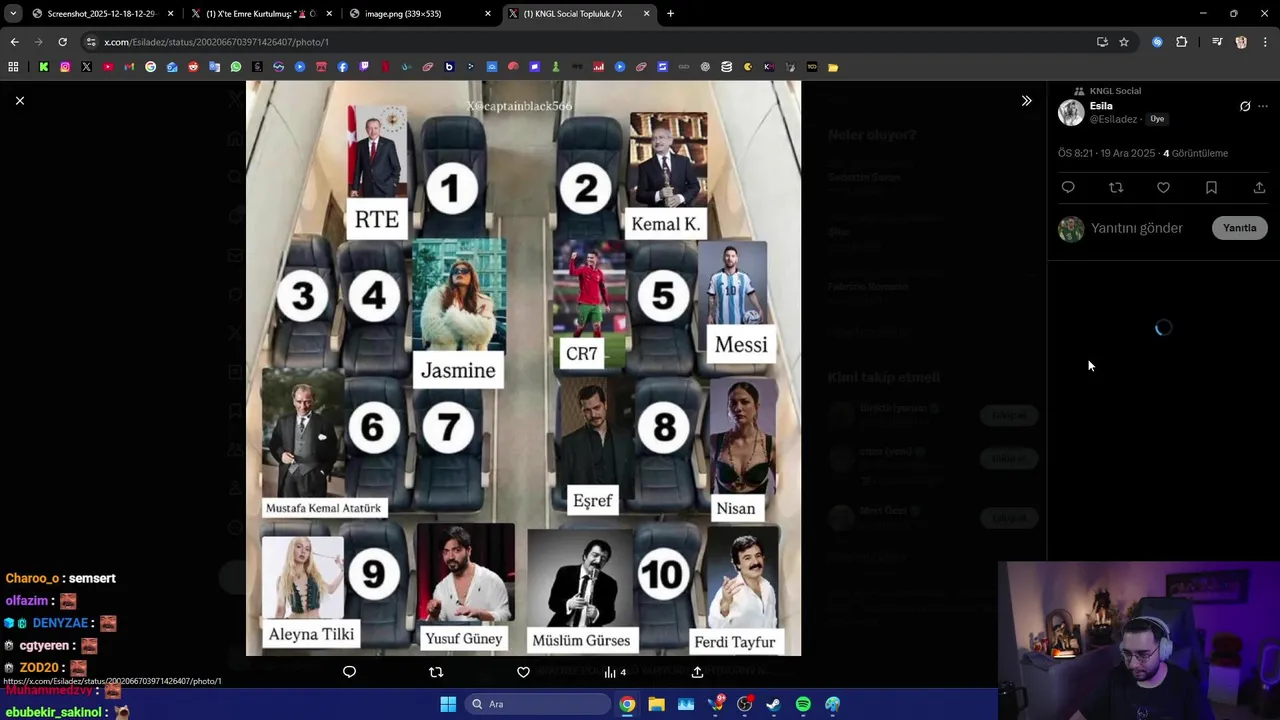Open the WhatsApp bookmark
Viewport: 1280px width, 720px height.
pyautogui.click(x=236, y=67)
